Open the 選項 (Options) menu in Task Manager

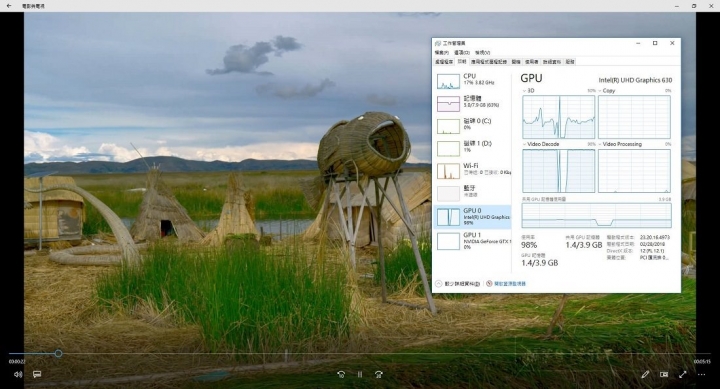(x=461, y=52)
